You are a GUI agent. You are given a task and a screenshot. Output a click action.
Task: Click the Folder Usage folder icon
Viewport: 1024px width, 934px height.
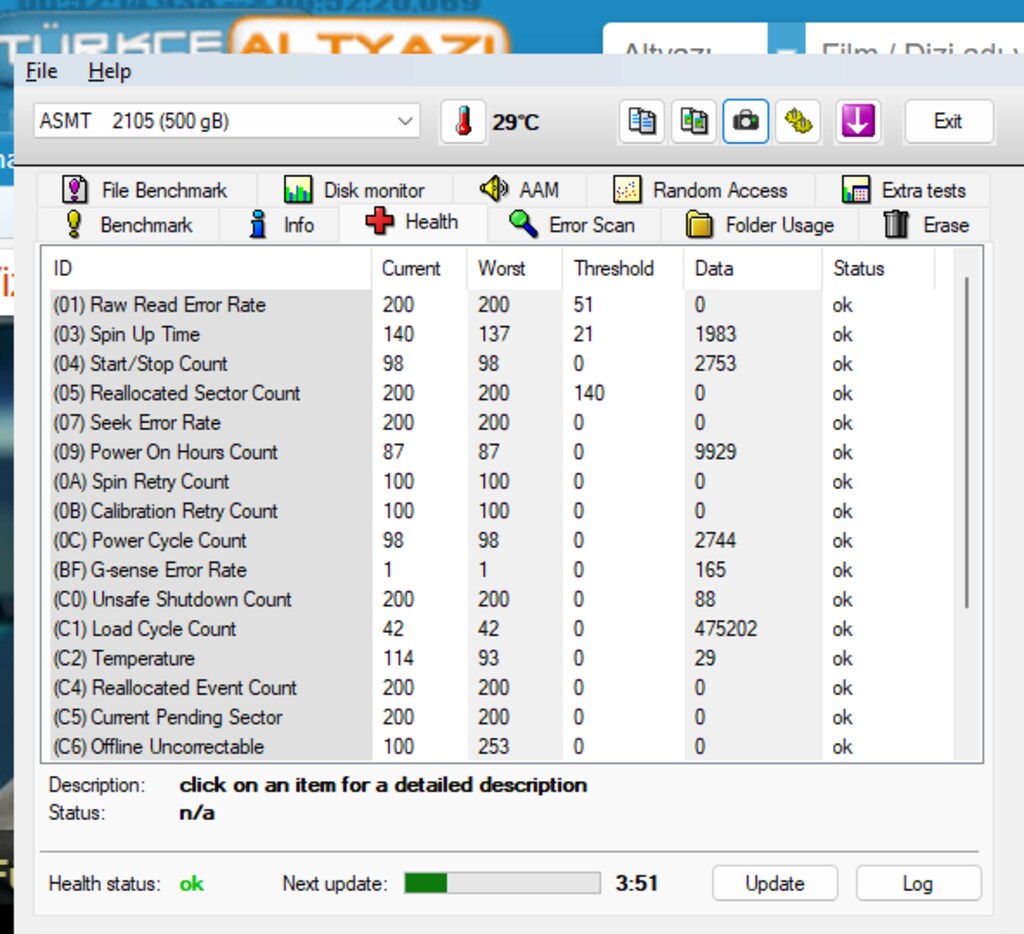699,224
